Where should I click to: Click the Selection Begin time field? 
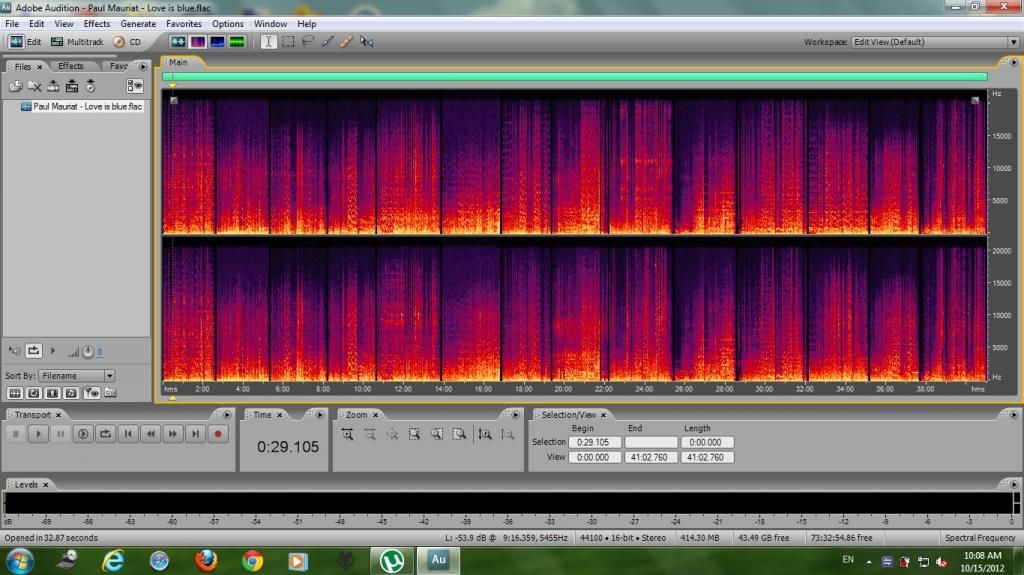point(594,442)
